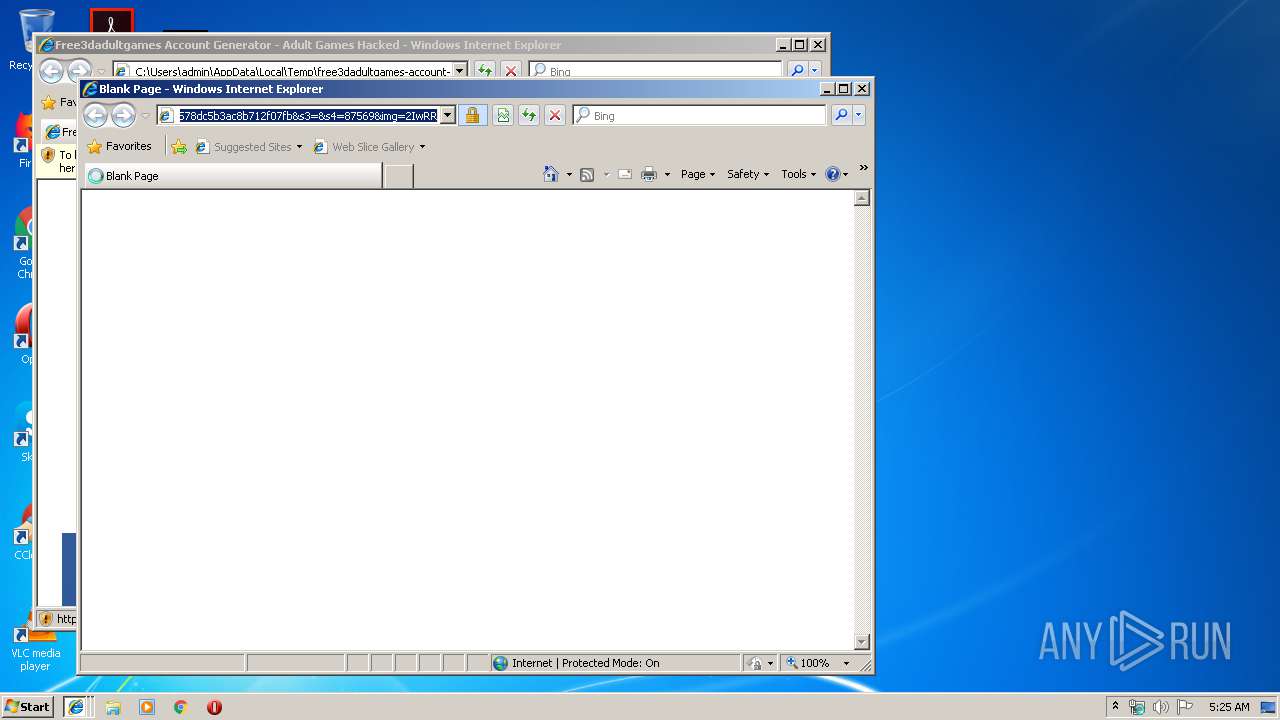Open the Tools menu
Viewport: 1280px width, 720px height.
point(799,174)
